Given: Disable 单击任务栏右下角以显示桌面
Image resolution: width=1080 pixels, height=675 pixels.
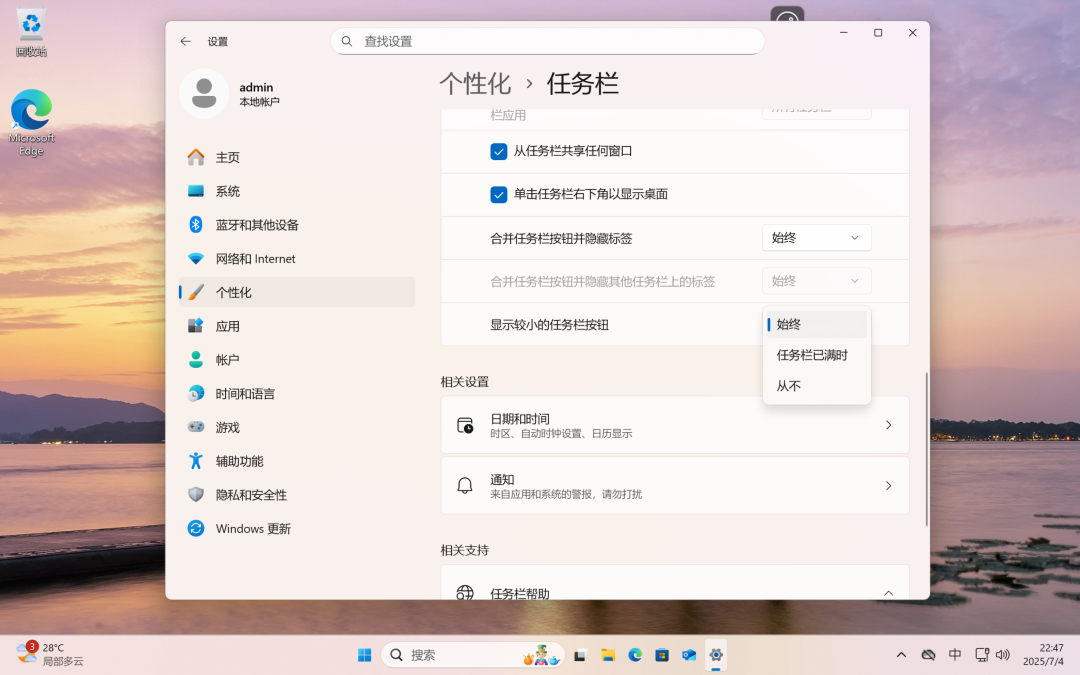Looking at the screenshot, I should coord(499,195).
